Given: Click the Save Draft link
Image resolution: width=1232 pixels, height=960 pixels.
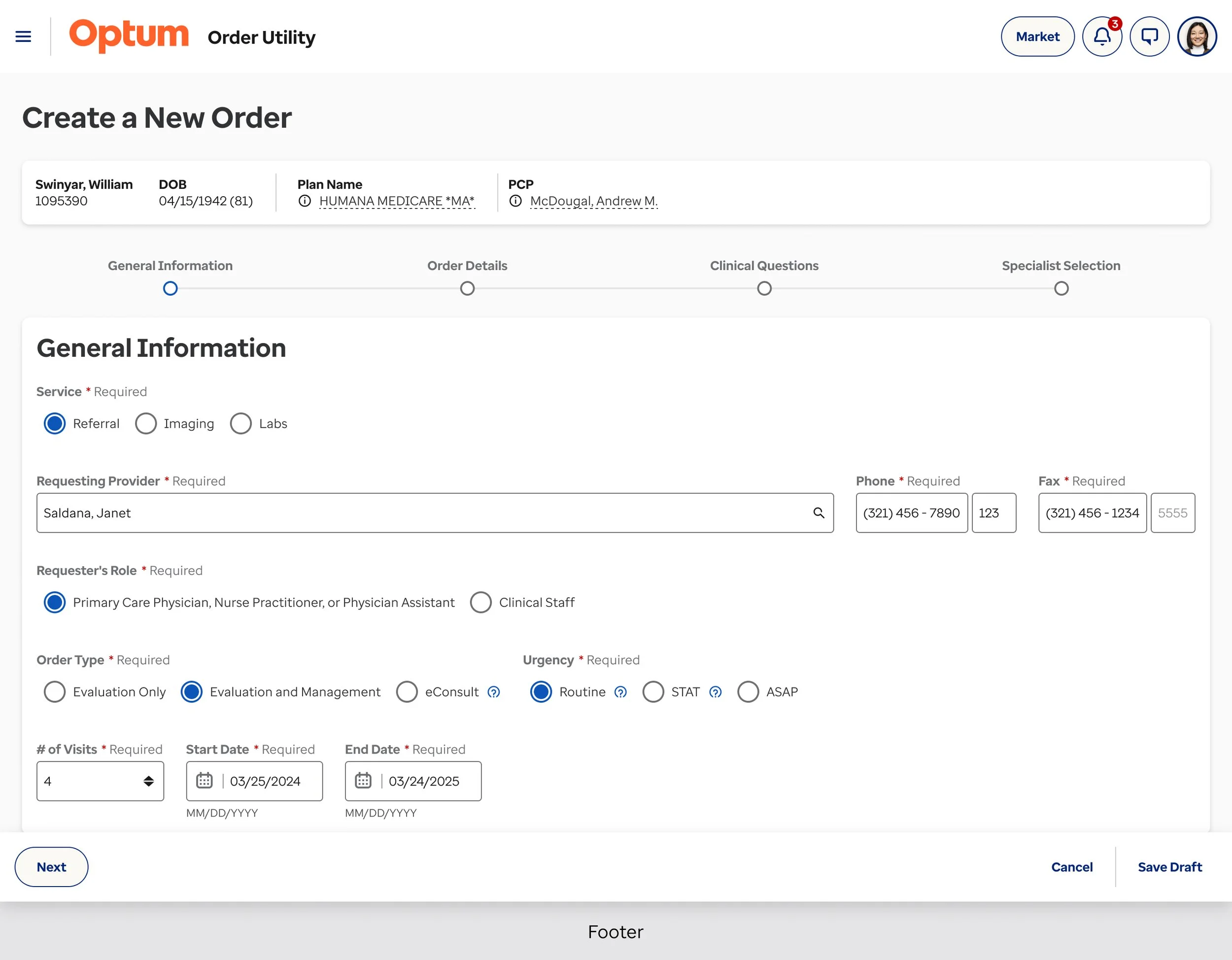Looking at the screenshot, I should [1169, 867].
